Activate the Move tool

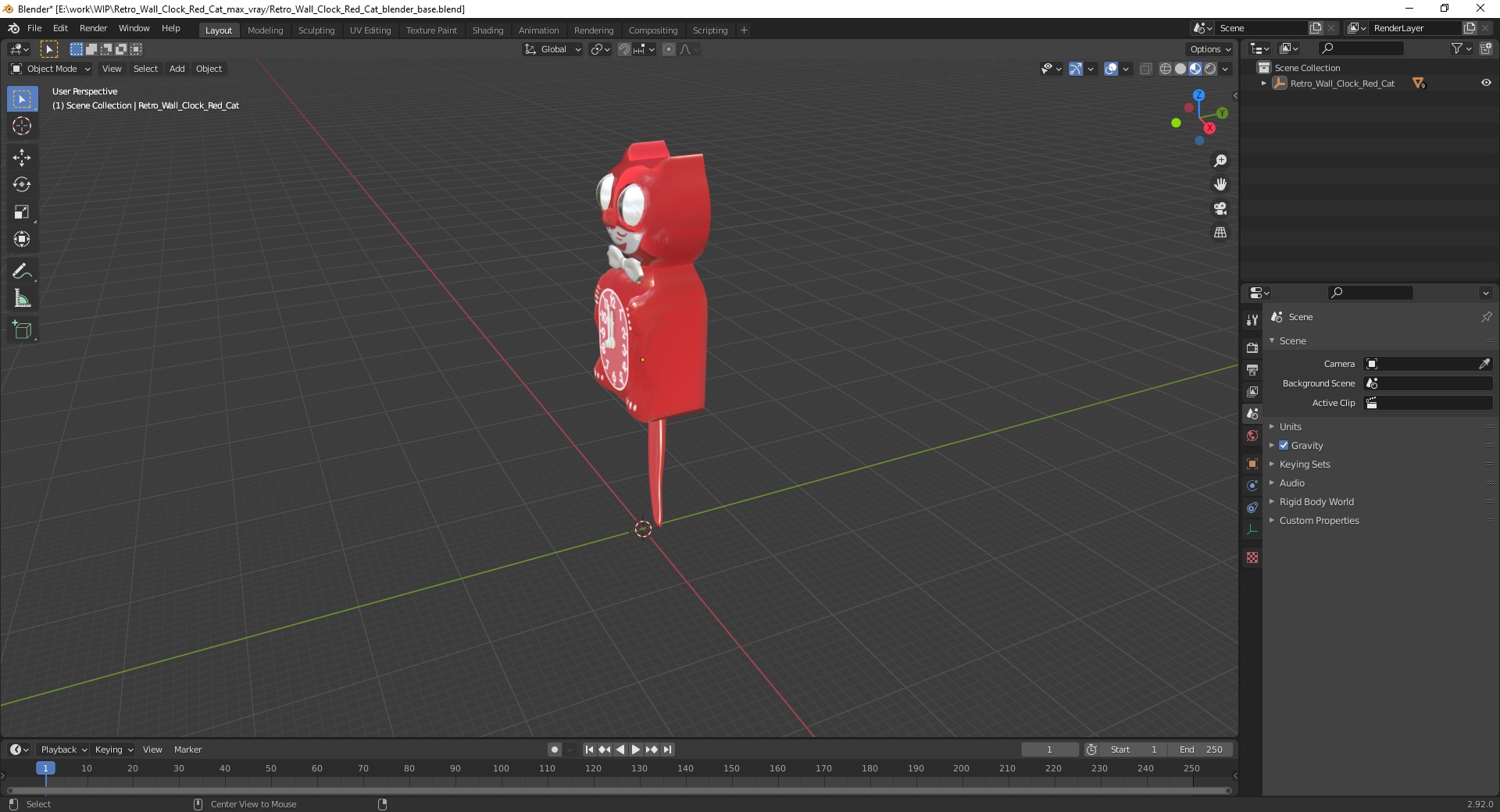click(22, 158)
